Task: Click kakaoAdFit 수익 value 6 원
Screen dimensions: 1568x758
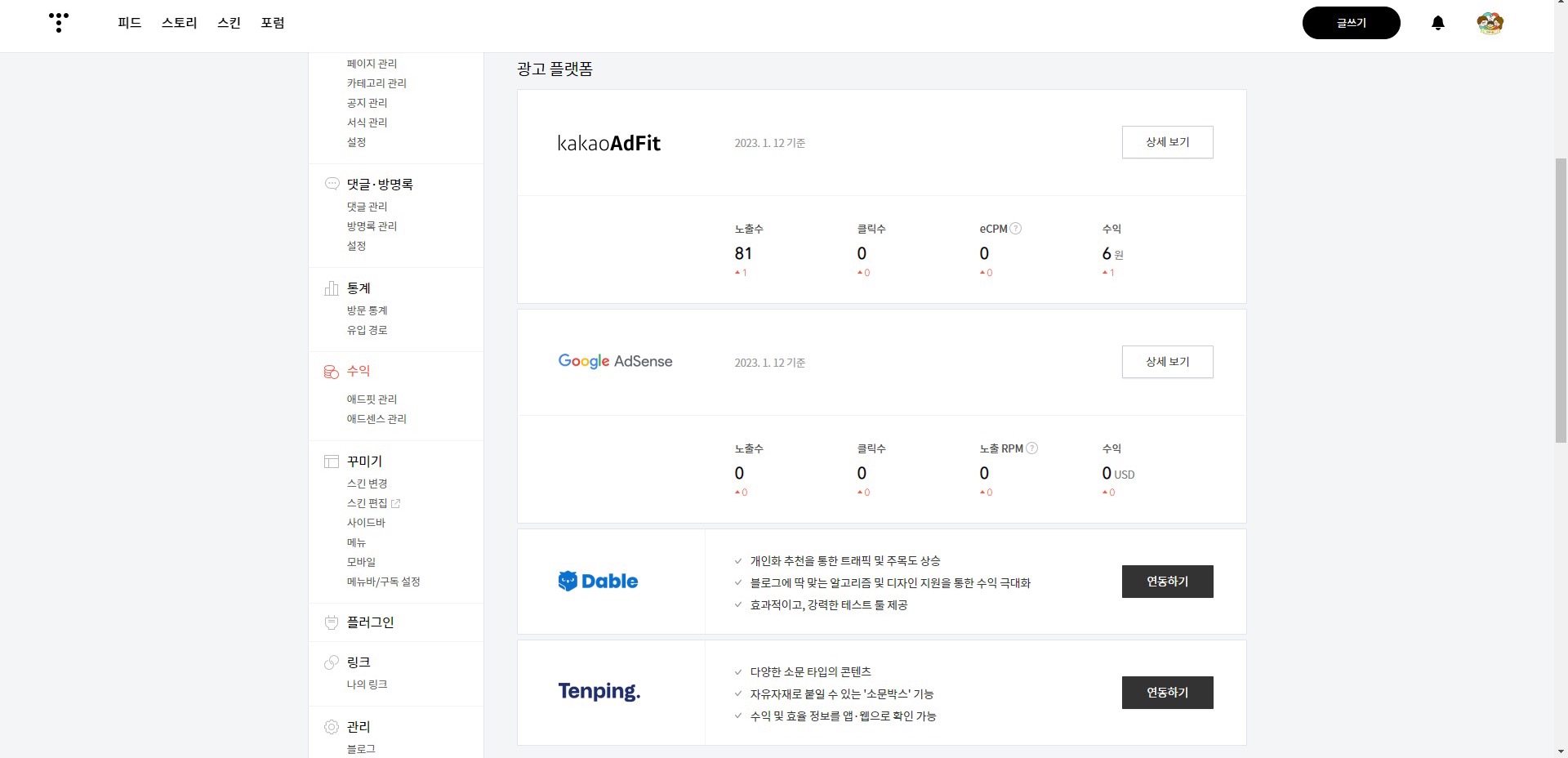Action: [x=1112, y=254]
